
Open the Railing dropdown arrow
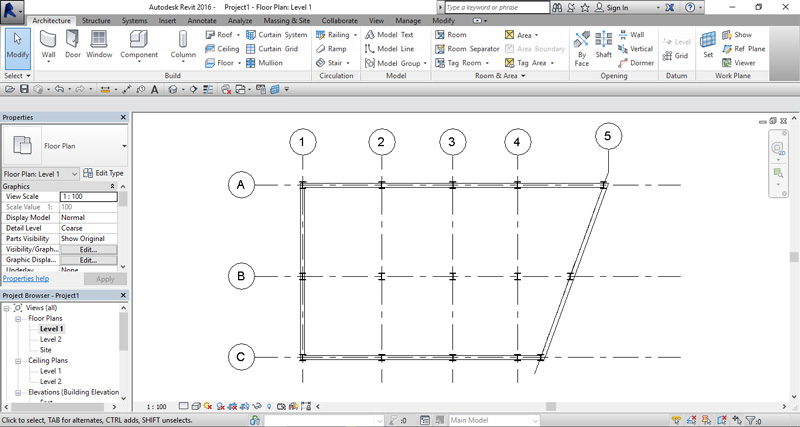(356, 35)
